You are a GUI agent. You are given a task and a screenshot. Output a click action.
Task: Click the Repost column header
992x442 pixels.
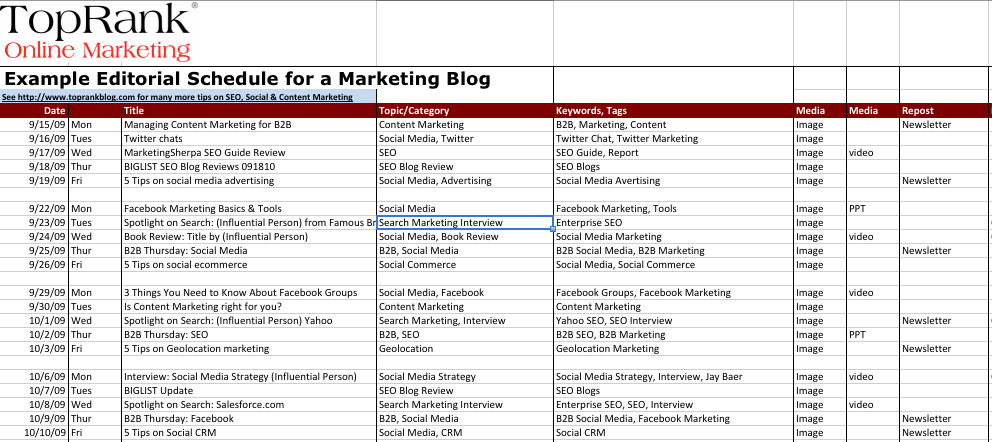(917, 110)
